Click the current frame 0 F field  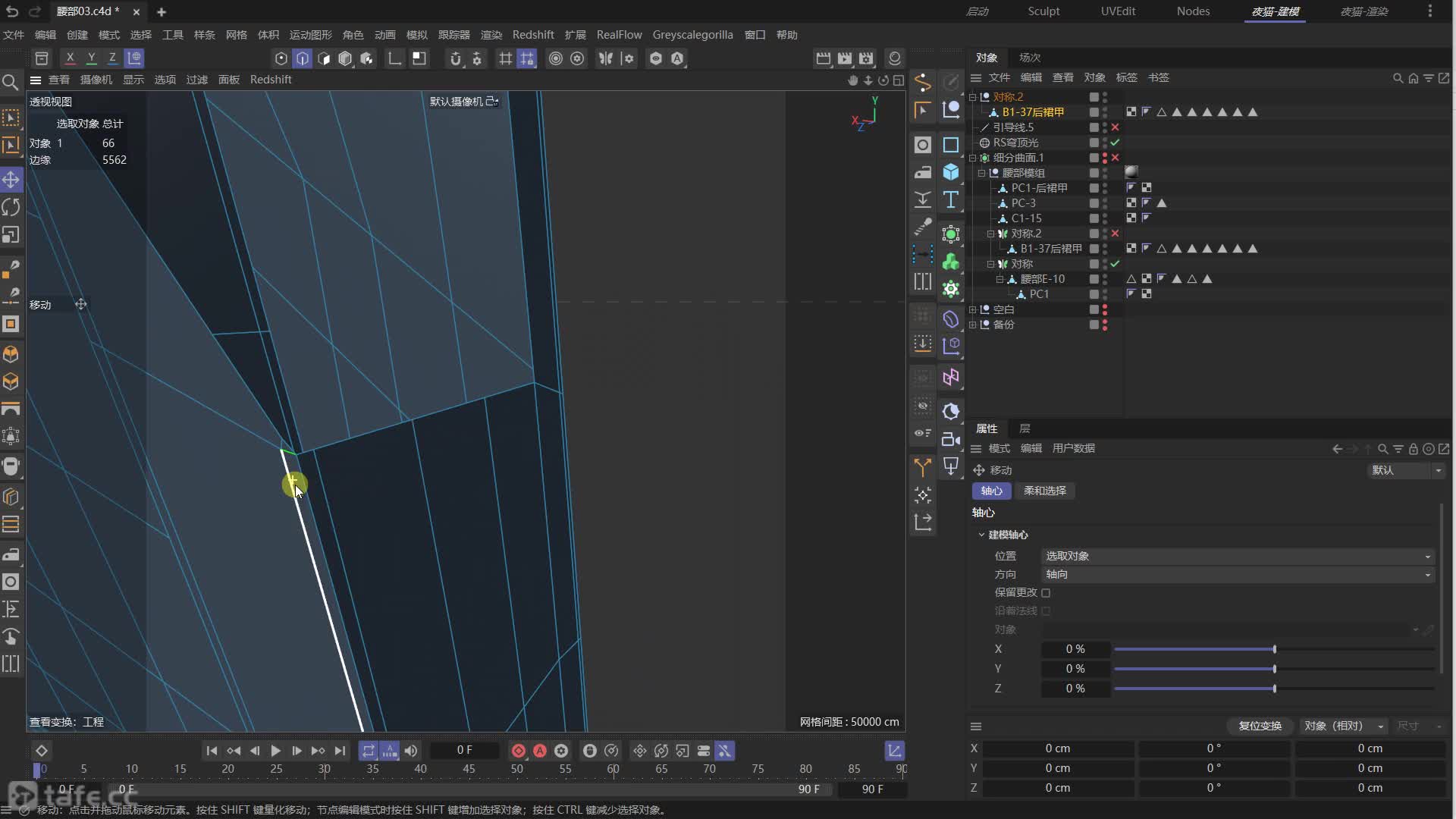coord(464,751)
